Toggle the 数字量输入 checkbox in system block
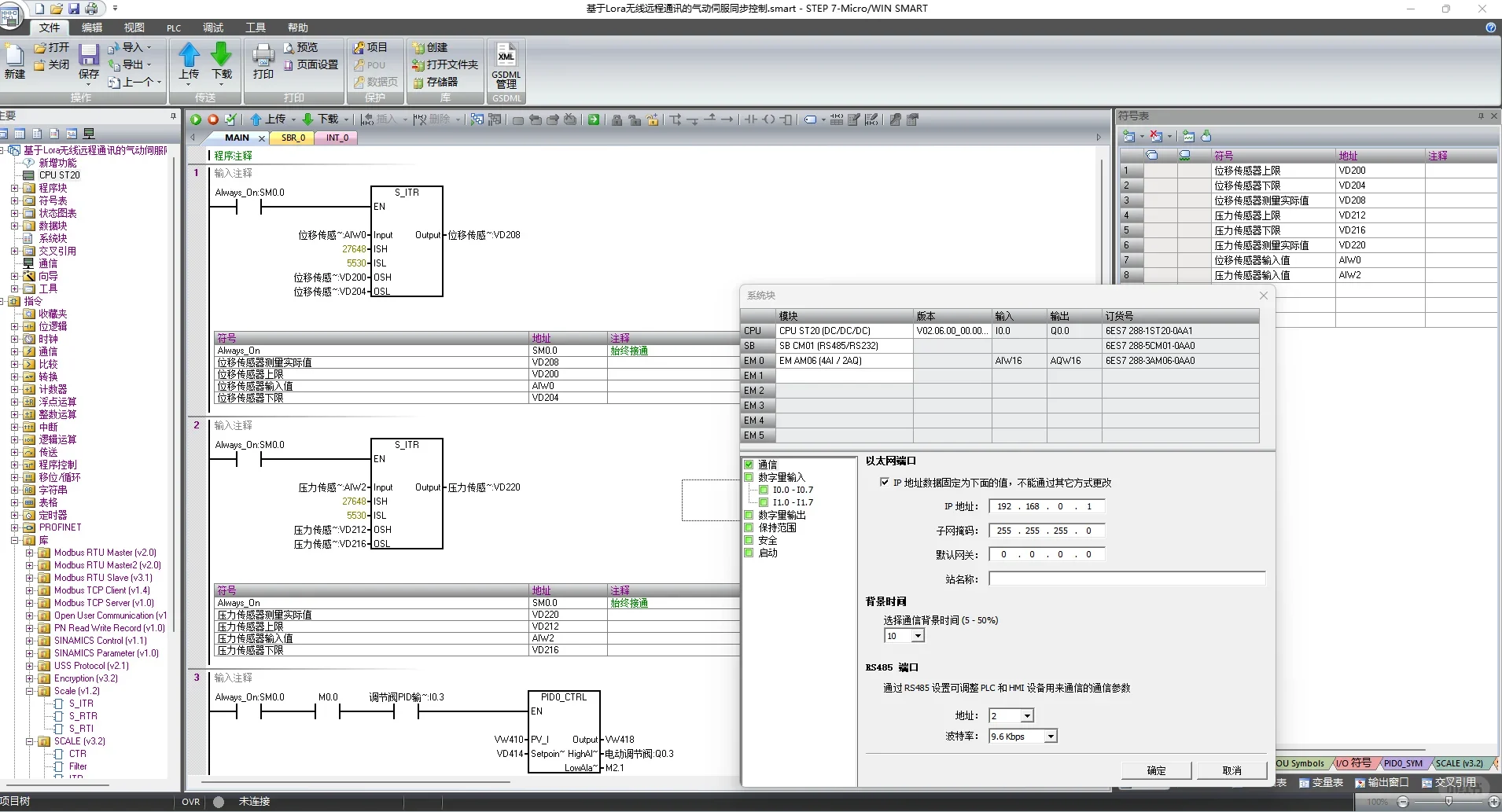 pos(749,477)
